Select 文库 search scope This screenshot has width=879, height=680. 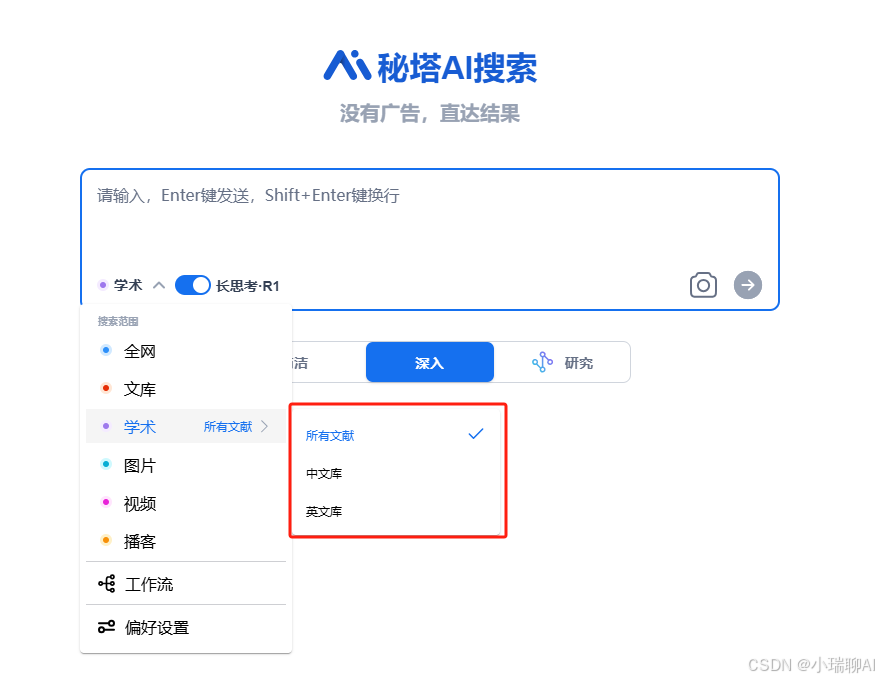point(186,389)
